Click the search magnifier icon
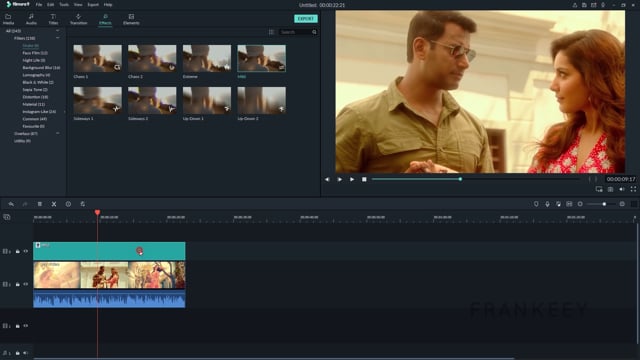Image resolution: width=640 pixels, height=360 pixels. (x=314, y=32)
